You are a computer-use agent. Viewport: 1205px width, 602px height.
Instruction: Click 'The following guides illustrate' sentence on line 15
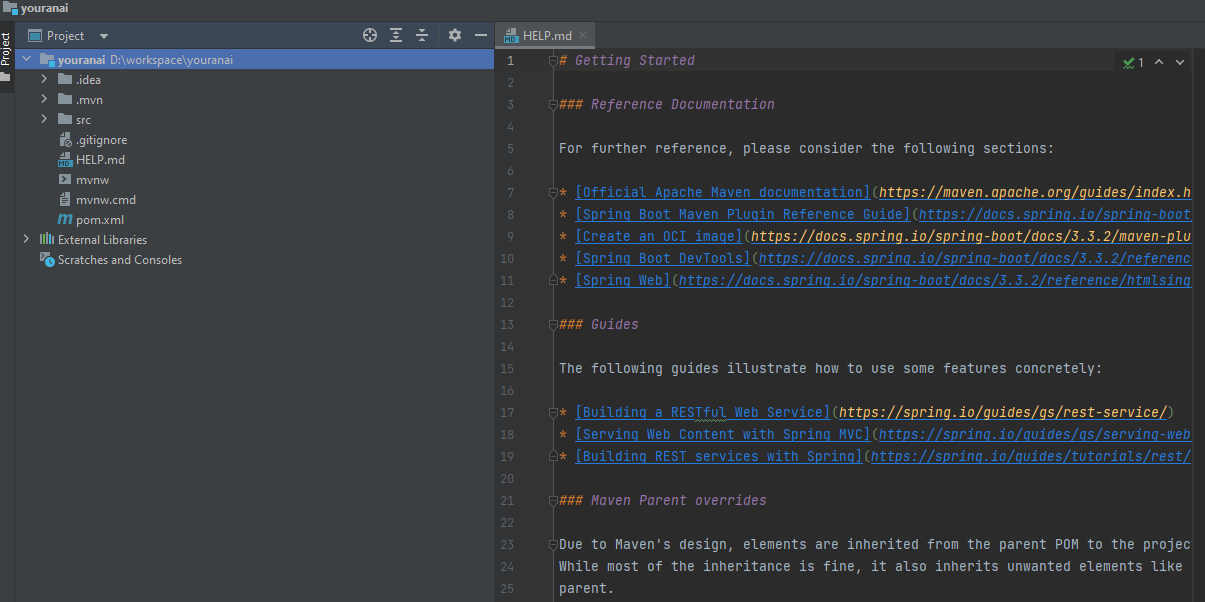coord(831,369)
